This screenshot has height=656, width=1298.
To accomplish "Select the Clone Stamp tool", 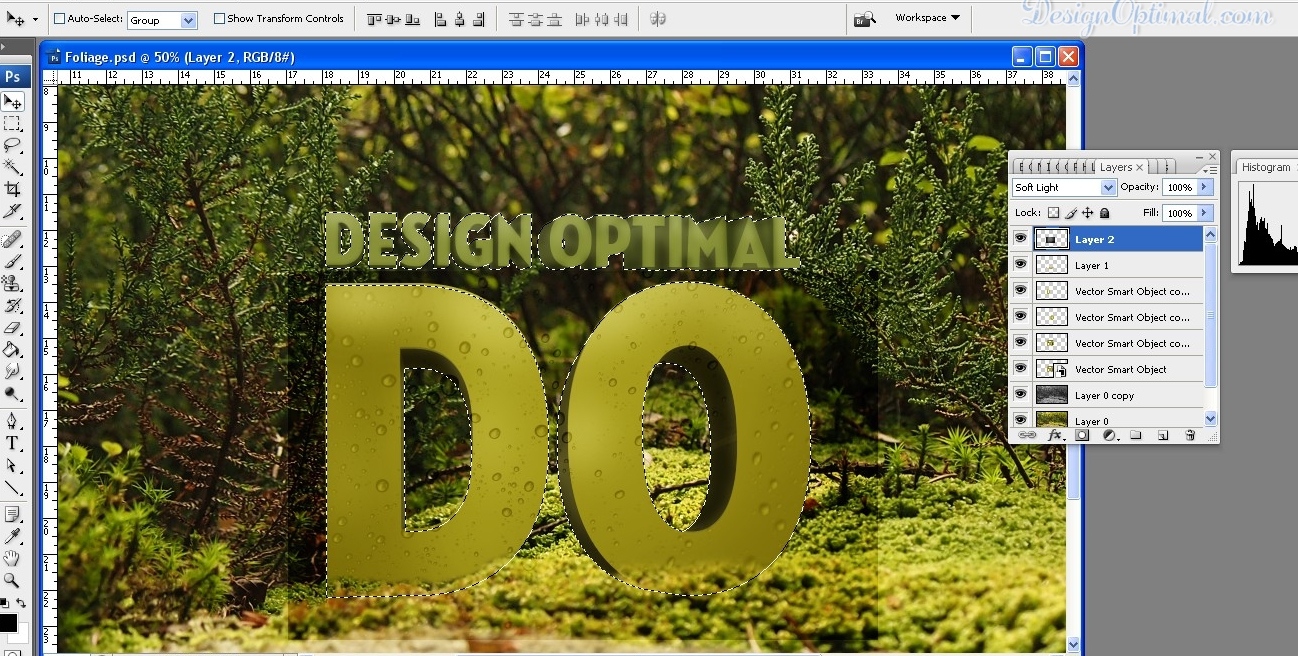I will 13,283.
